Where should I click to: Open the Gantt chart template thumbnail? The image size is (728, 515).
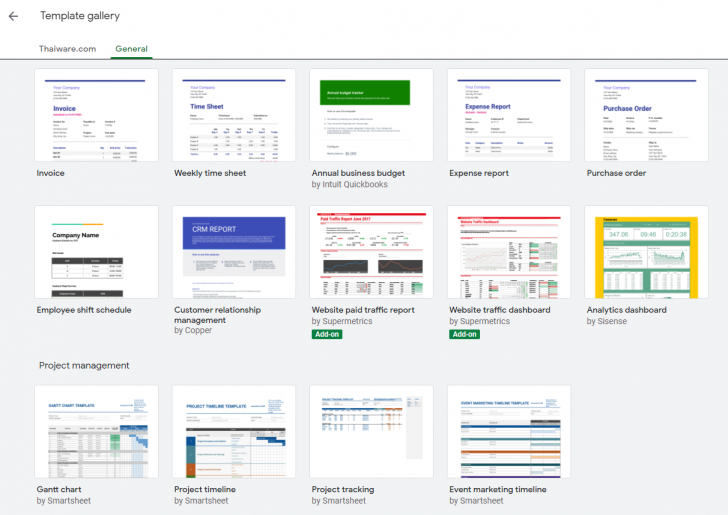point(96,431)
